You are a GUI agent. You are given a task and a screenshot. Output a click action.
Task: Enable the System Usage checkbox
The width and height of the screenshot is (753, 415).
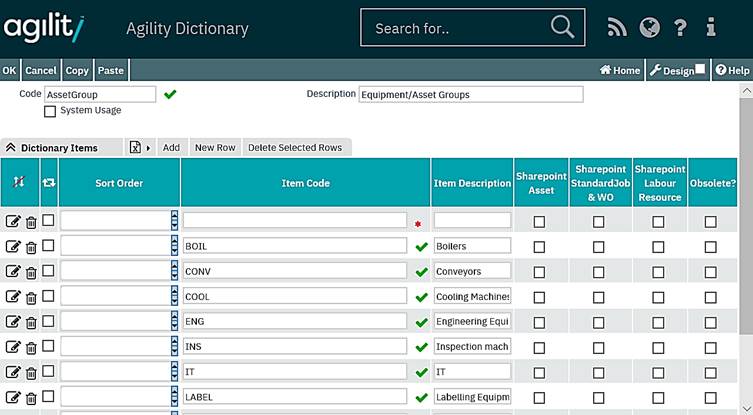point(50,111)
